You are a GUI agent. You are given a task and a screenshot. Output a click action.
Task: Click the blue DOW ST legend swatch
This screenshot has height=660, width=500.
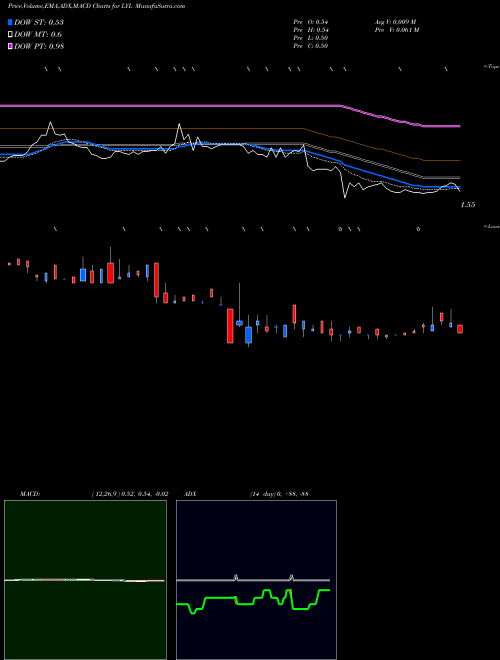10,22
